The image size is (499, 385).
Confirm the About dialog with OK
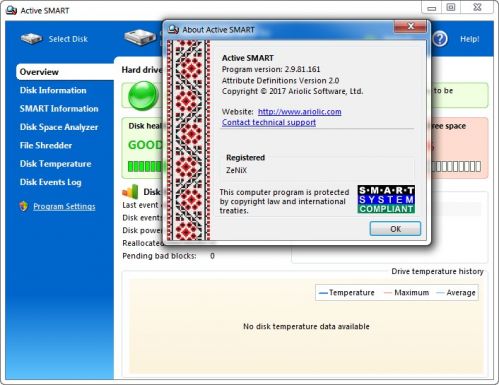pyautogui.click(x=395, y=229)
